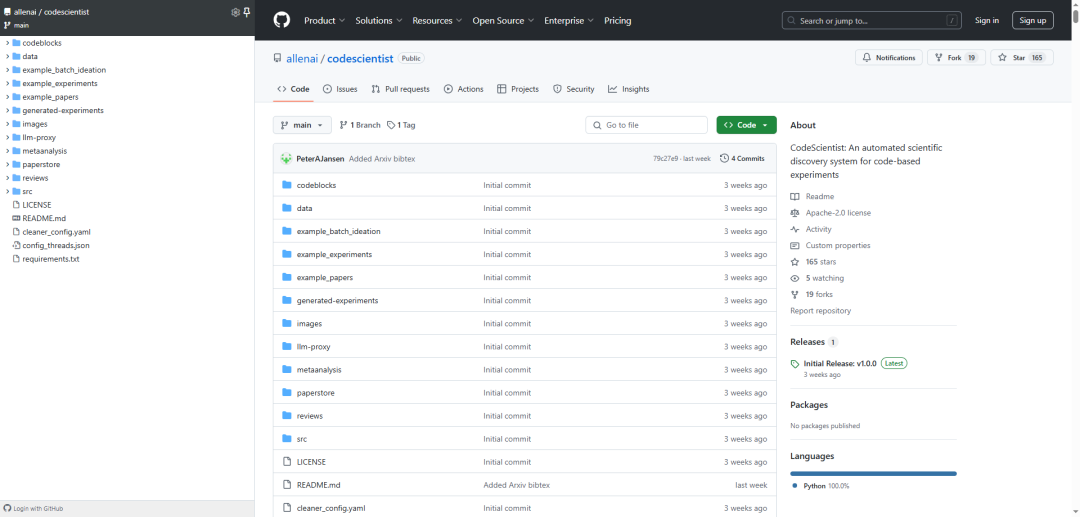Click the Go to file input
Viewport: 1080px width, 517px height.
(646, 125)
